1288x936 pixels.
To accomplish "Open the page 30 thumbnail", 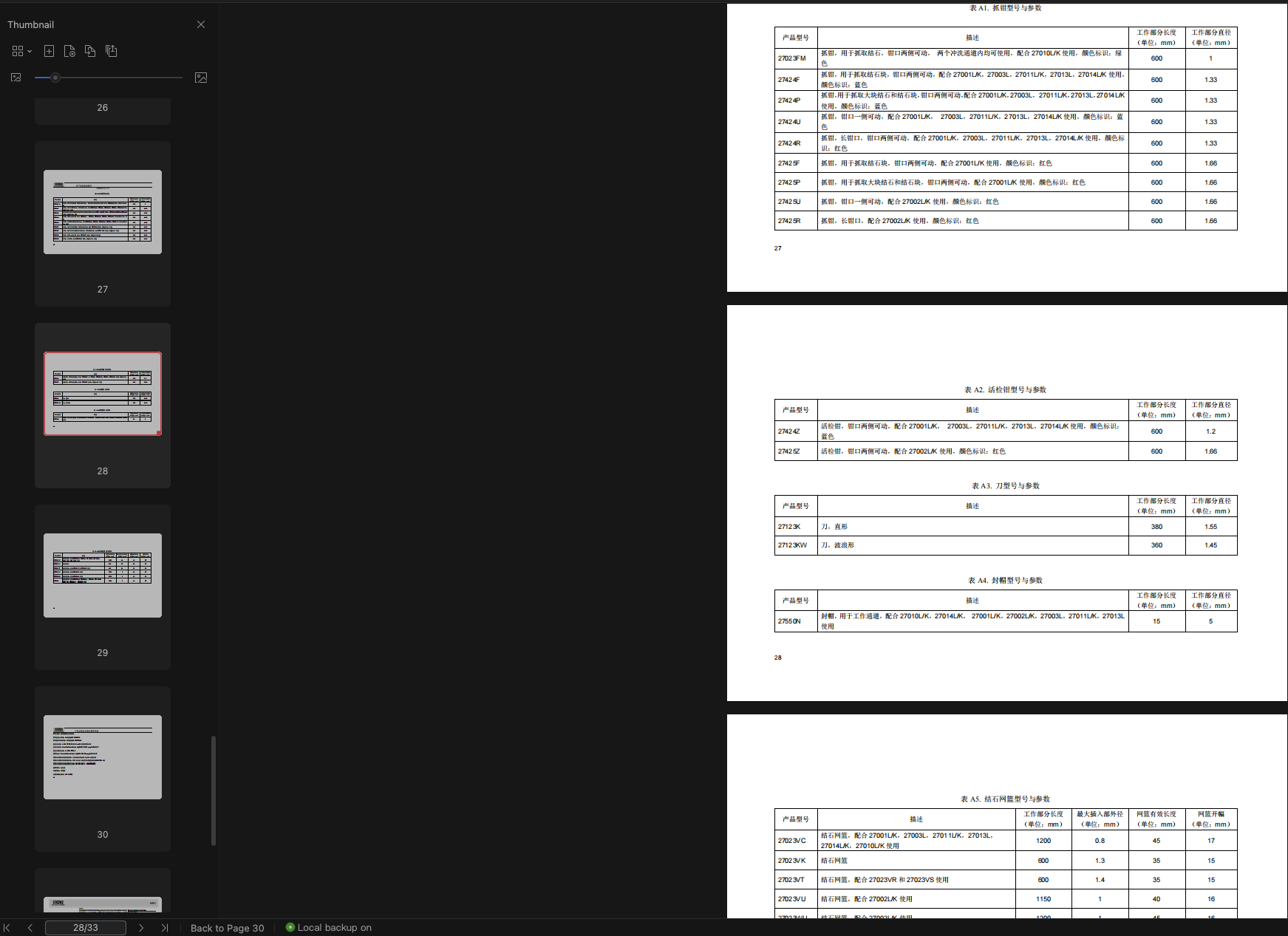I will tap(103, 757).
